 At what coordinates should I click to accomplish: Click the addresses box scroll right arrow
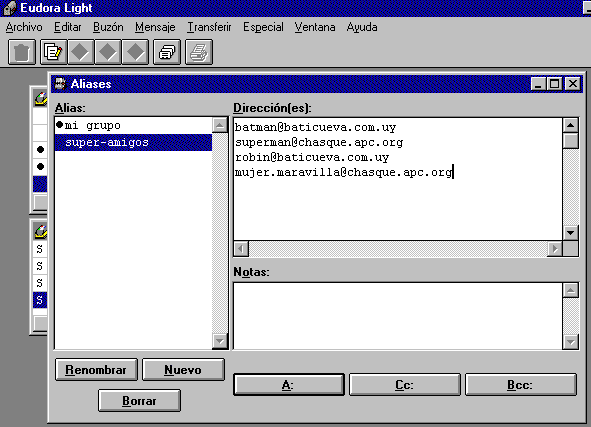tap(555, 249)
